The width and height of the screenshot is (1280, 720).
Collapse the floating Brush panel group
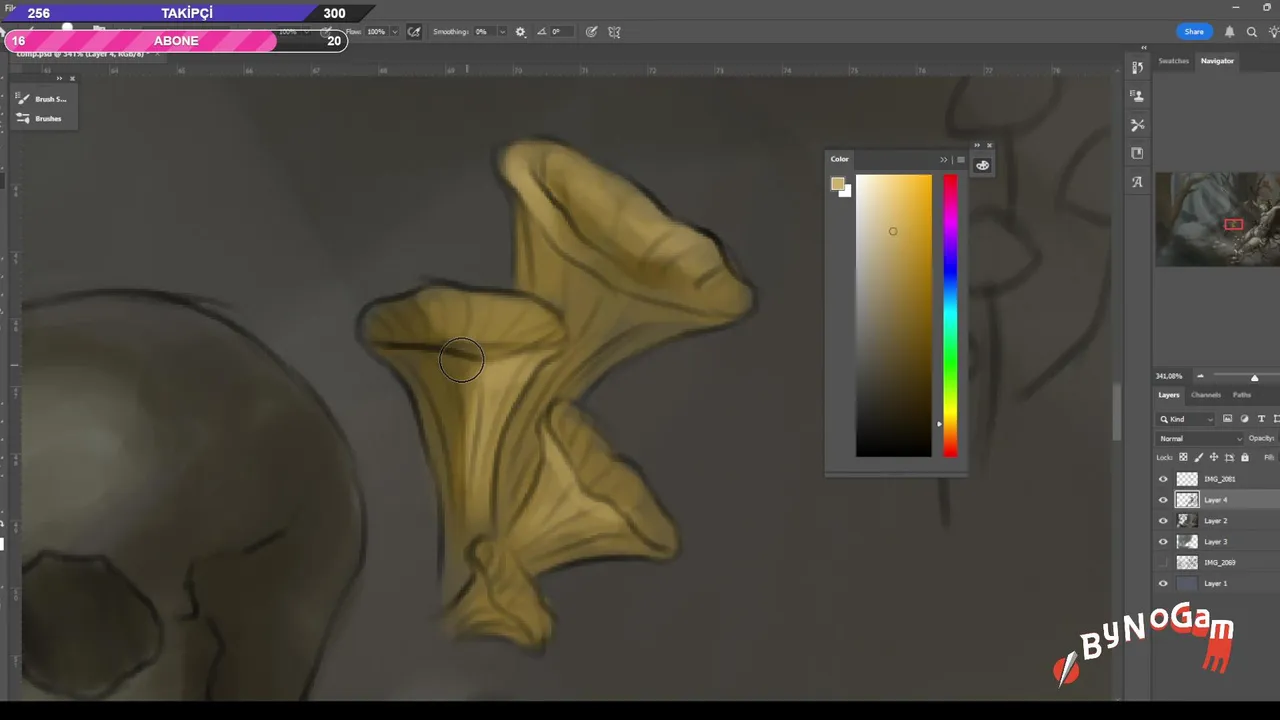pyautogui.click(x=60, y=78)
